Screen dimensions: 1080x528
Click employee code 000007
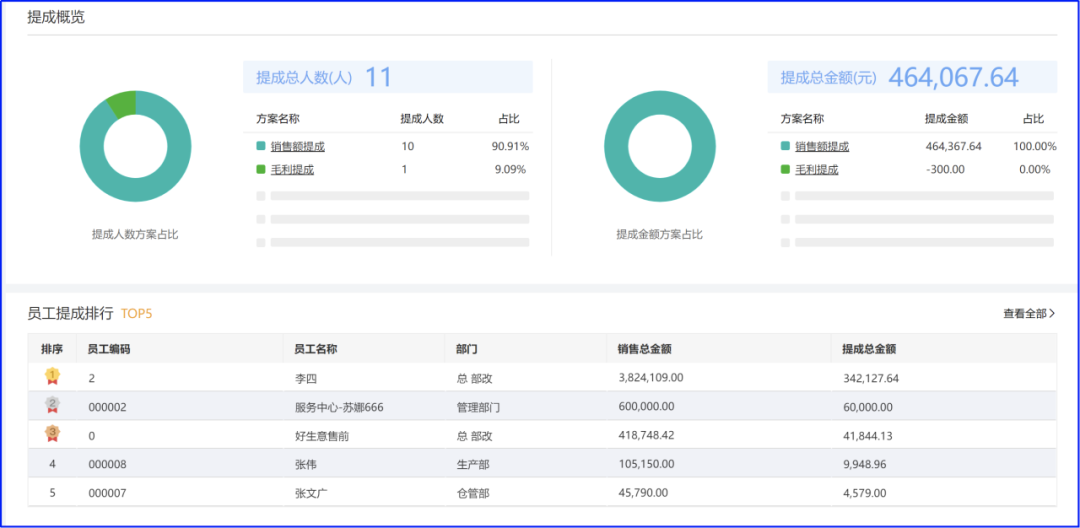(x=107, y=493)
